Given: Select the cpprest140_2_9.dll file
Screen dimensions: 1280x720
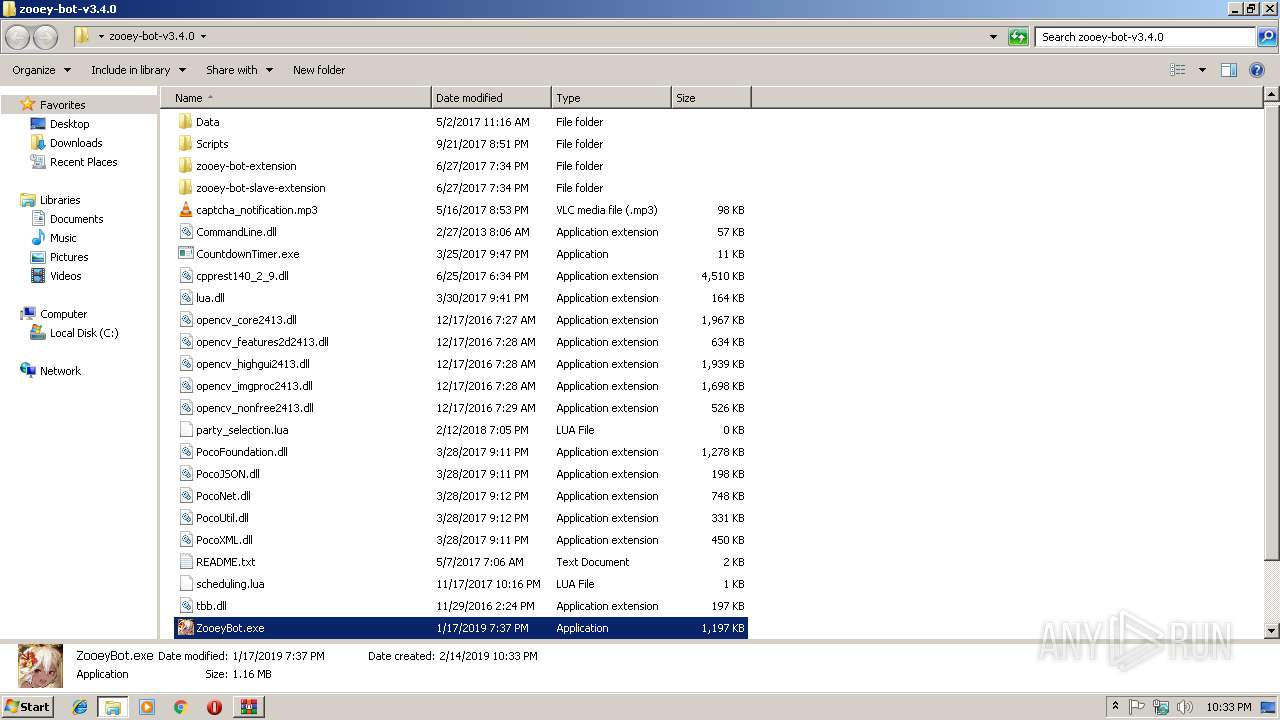Looking at the screenshot, I should tap(242, 276).
